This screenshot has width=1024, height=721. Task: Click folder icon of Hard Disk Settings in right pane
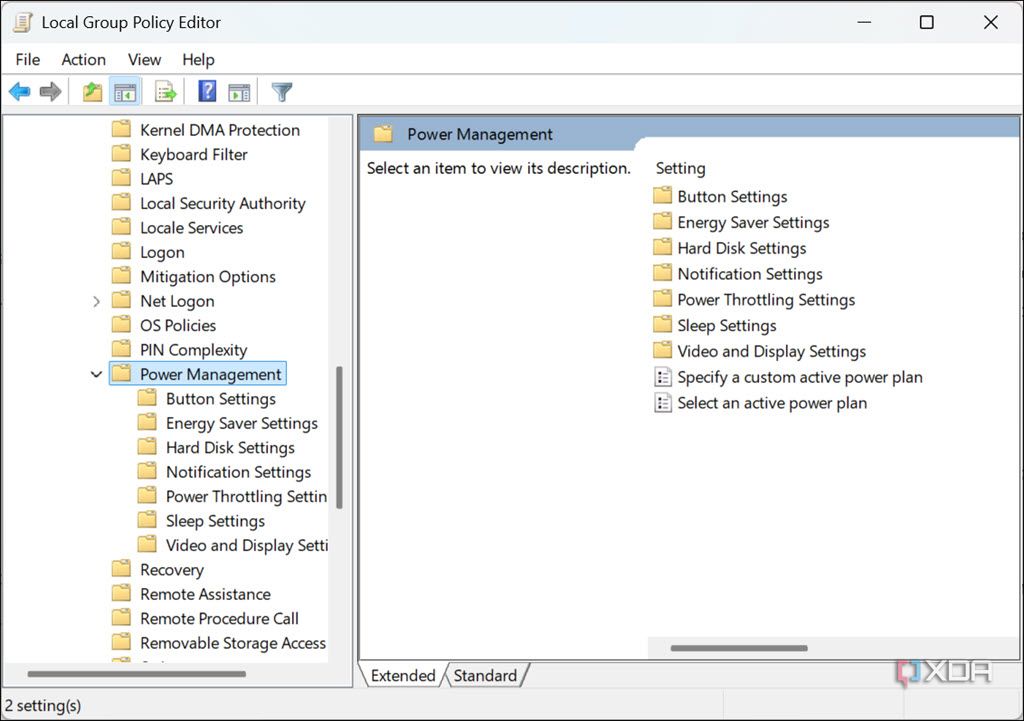(x=662, y=247)
